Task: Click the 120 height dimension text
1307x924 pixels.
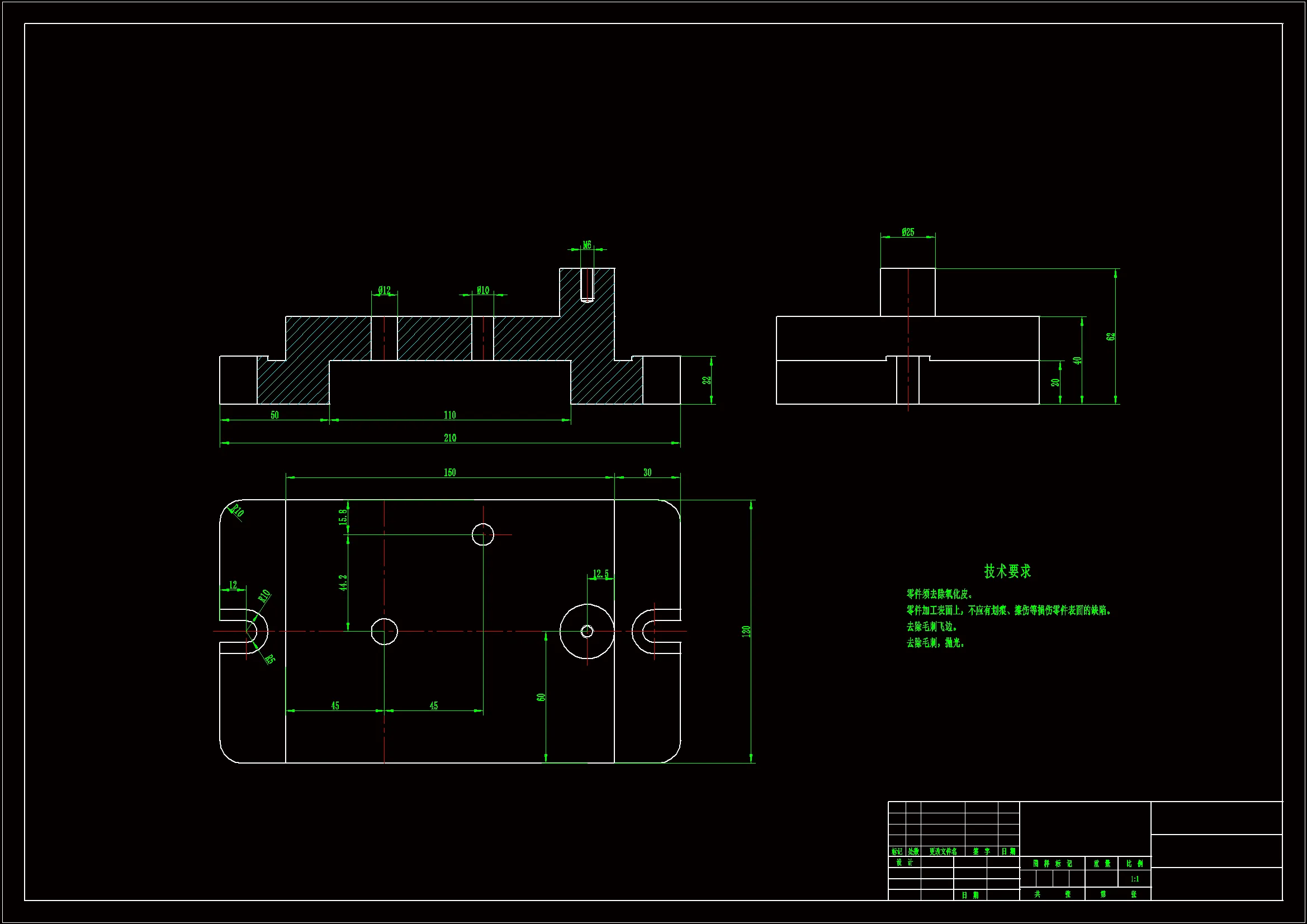Action: pos(746,631)
